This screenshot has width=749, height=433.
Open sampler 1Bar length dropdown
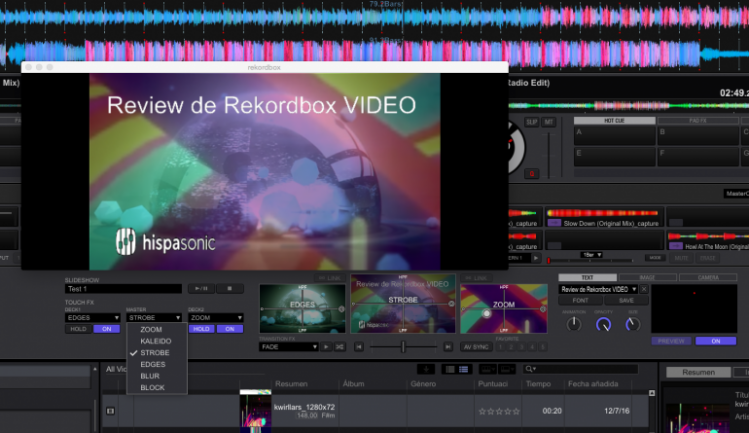coord(591,255)
